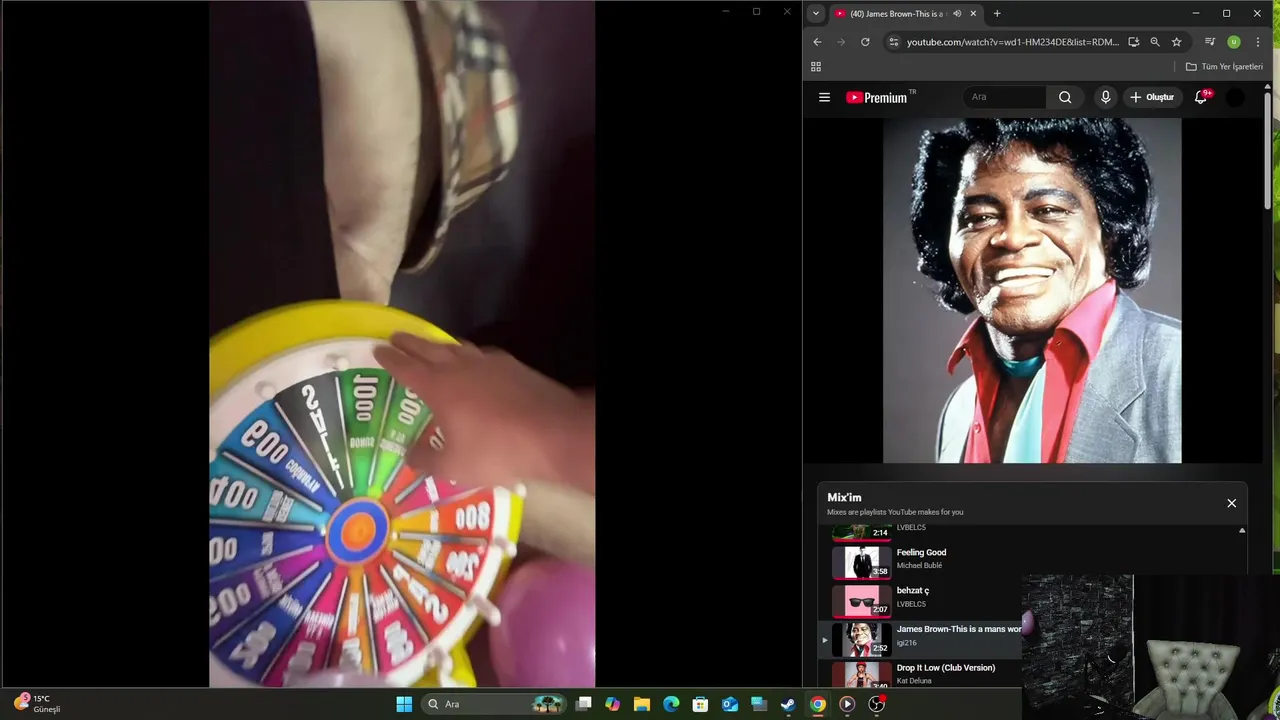
Task: Open the Oluştur create menu
Action: tap(1152, 97)
